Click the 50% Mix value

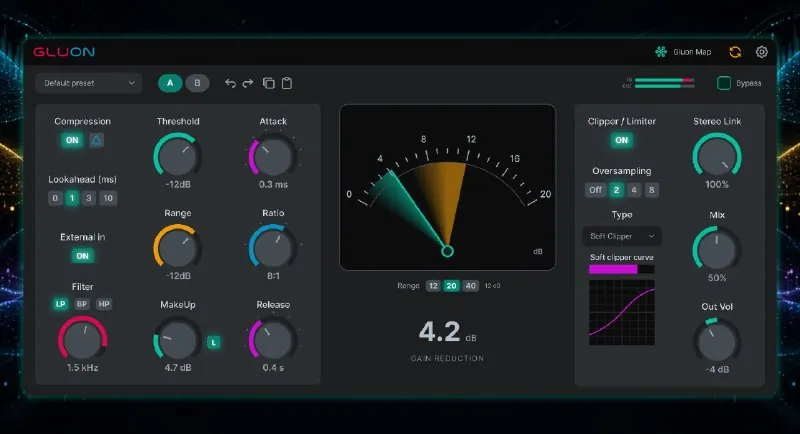tap(717, 278)
